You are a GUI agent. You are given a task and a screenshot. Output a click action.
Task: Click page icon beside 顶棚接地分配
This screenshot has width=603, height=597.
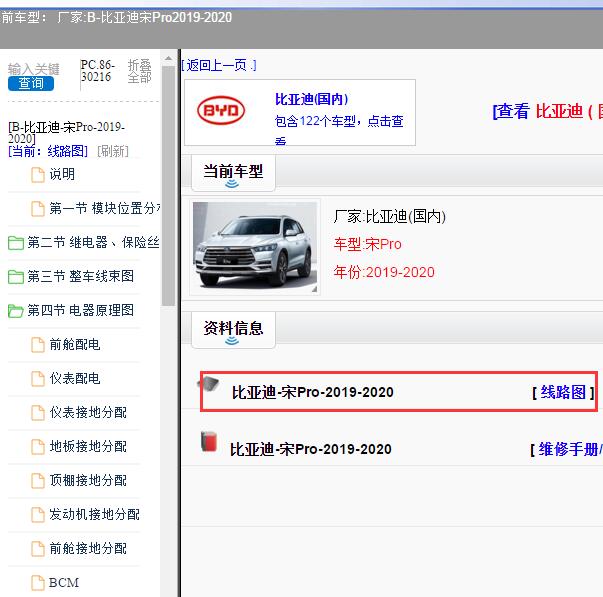point(38,481)
